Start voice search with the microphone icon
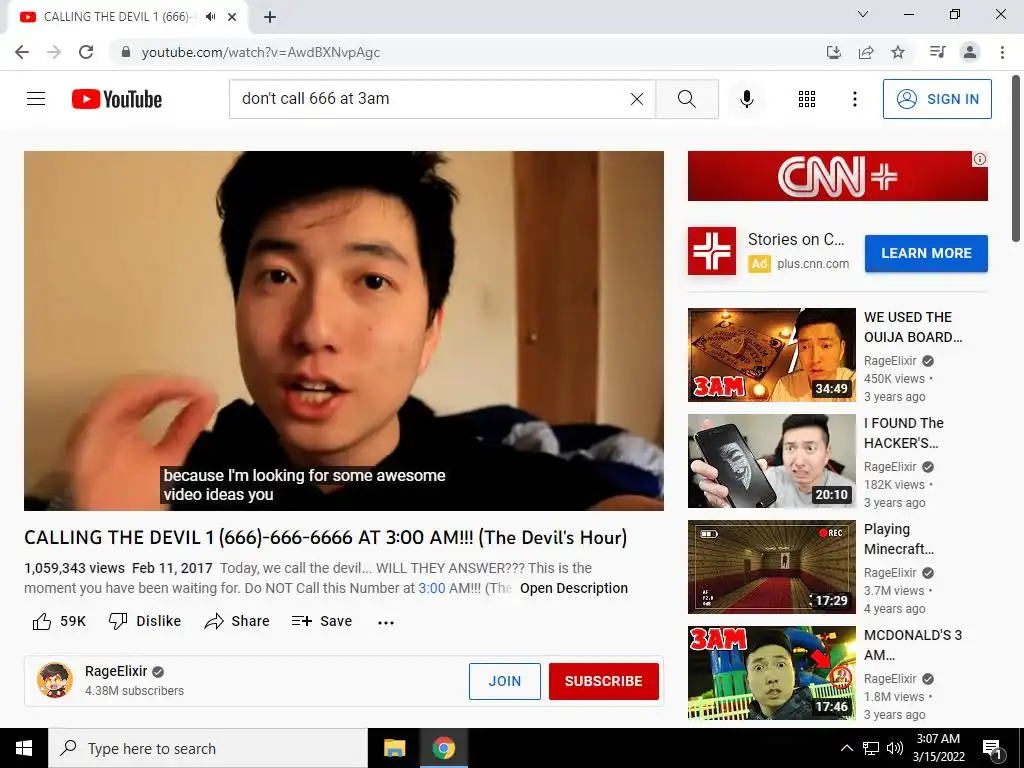The width and height of the screenshot is (1024, 768). point(747,99)
